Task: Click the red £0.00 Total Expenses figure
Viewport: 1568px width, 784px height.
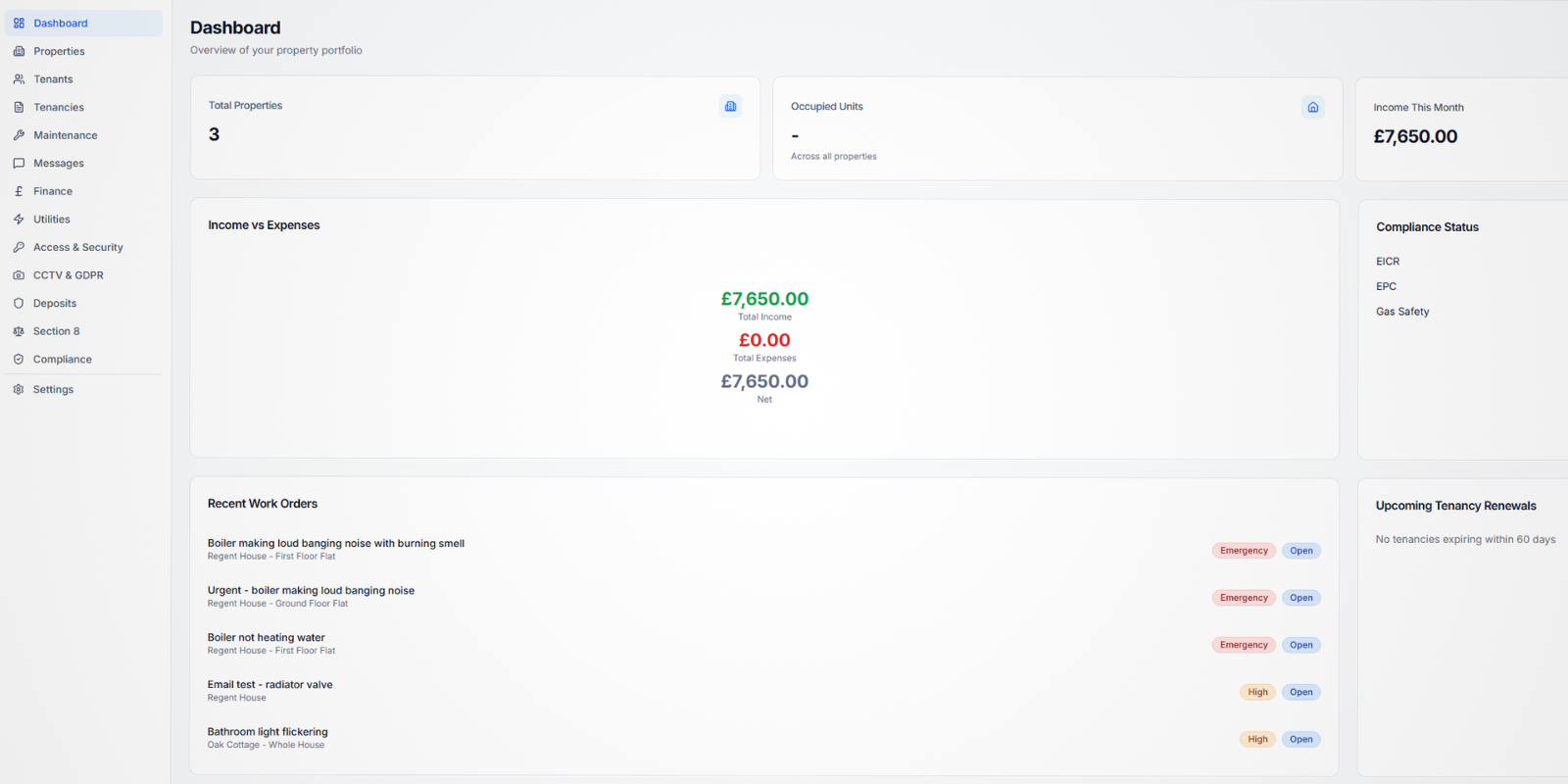Action: coord(764,340)
